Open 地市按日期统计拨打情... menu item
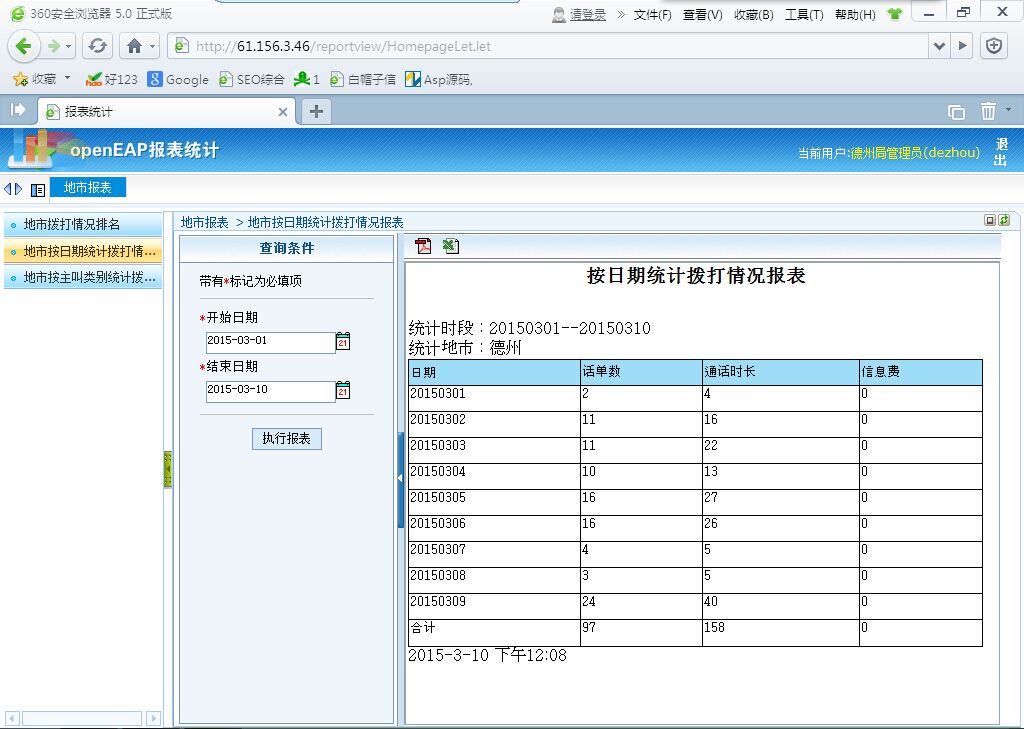 83,251
